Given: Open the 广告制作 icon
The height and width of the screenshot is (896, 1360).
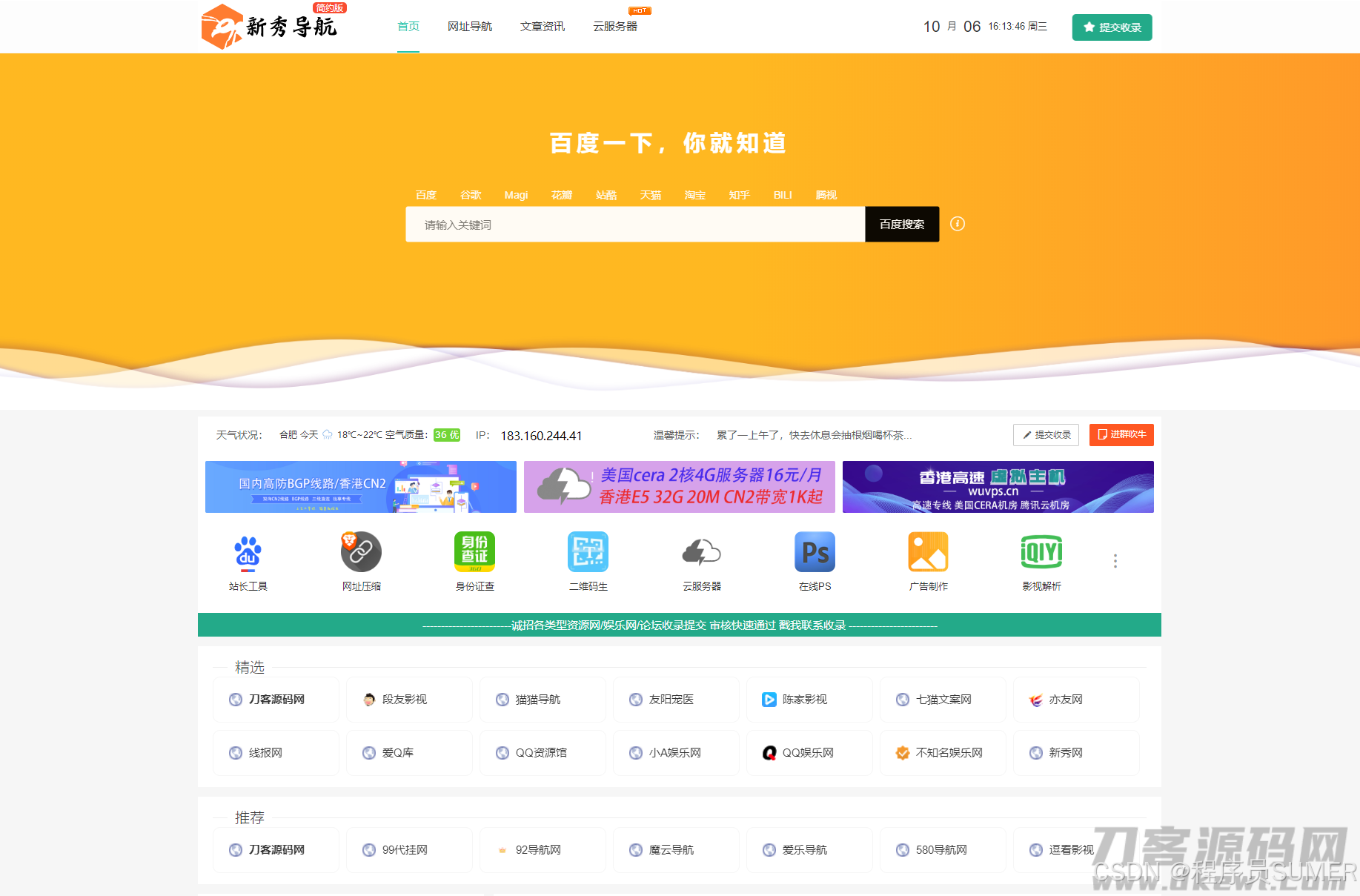Looking at the screenshot, I should pos(928,552).
